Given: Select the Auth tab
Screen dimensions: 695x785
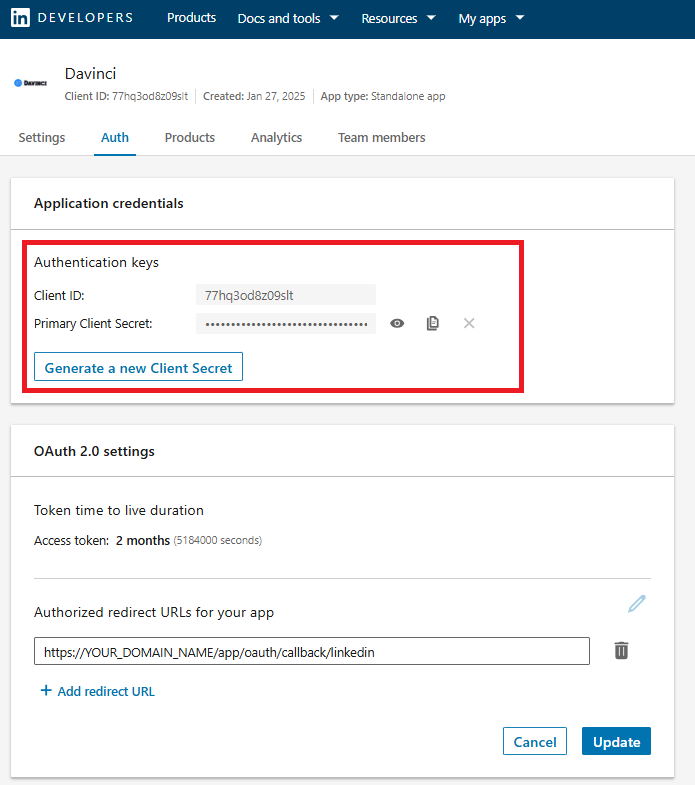Looking at the screenshot, I should coord(115,138).
